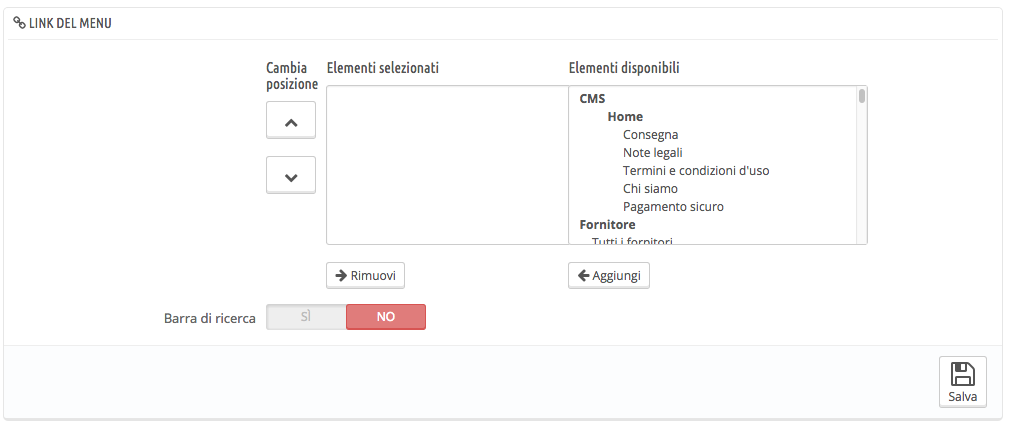Screen dimensions: 1009x426
Task: Click the link icon beside Link del menu
Action: [x=19, y=22]
